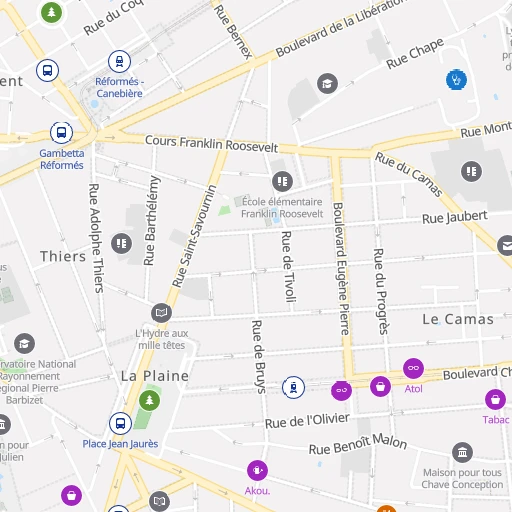Open the Place Jean Jaurès bus stop marker
The width and height of the screenshot is (512, 512).
[120, 424]
